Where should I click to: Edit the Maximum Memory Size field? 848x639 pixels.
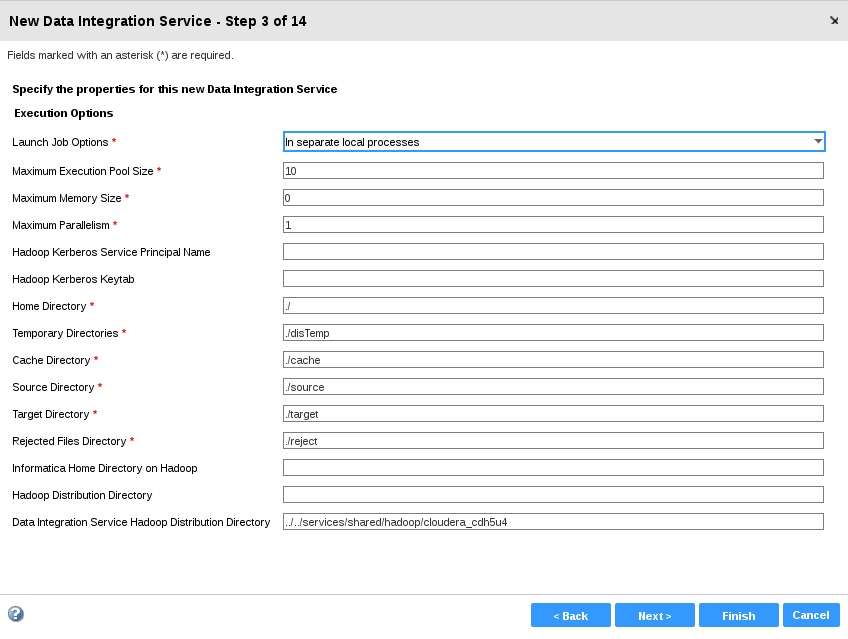[x=553, y=198]
